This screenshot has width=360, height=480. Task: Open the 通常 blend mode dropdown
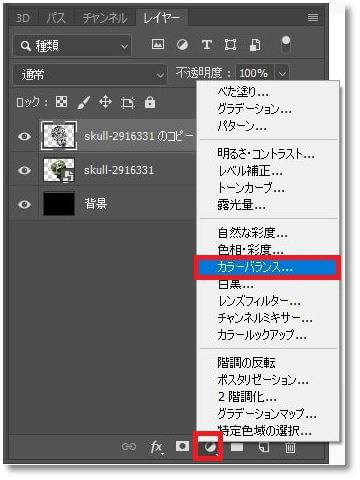coord(90,74)
